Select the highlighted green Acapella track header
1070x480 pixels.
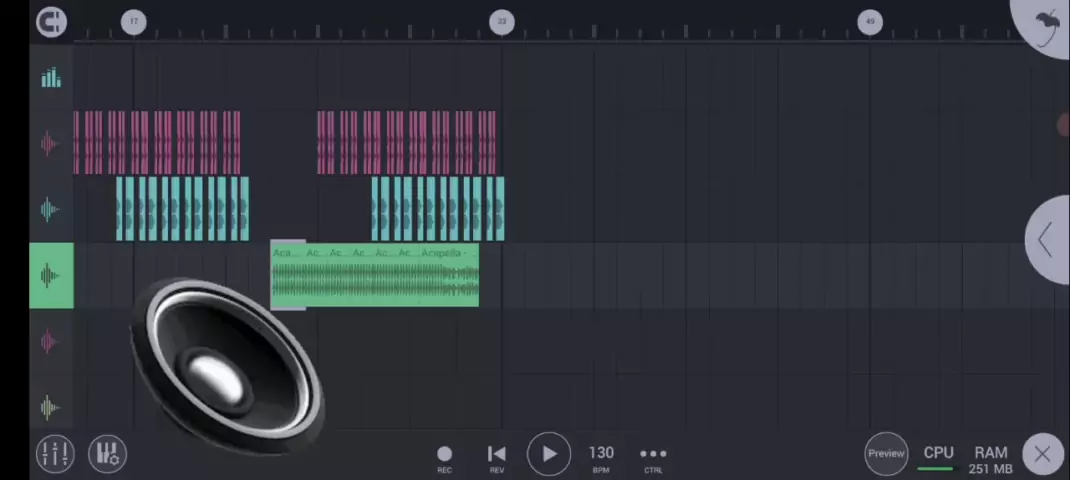51,276
